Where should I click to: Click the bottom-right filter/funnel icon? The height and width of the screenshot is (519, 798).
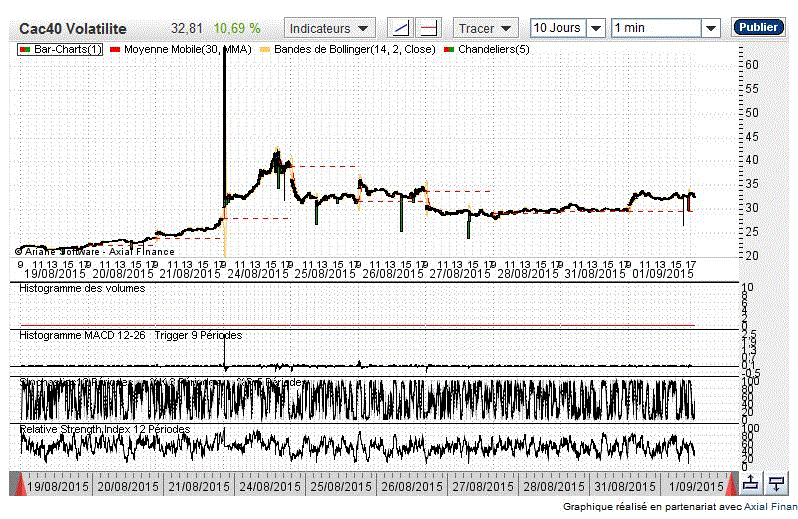[x=775, y=484]
